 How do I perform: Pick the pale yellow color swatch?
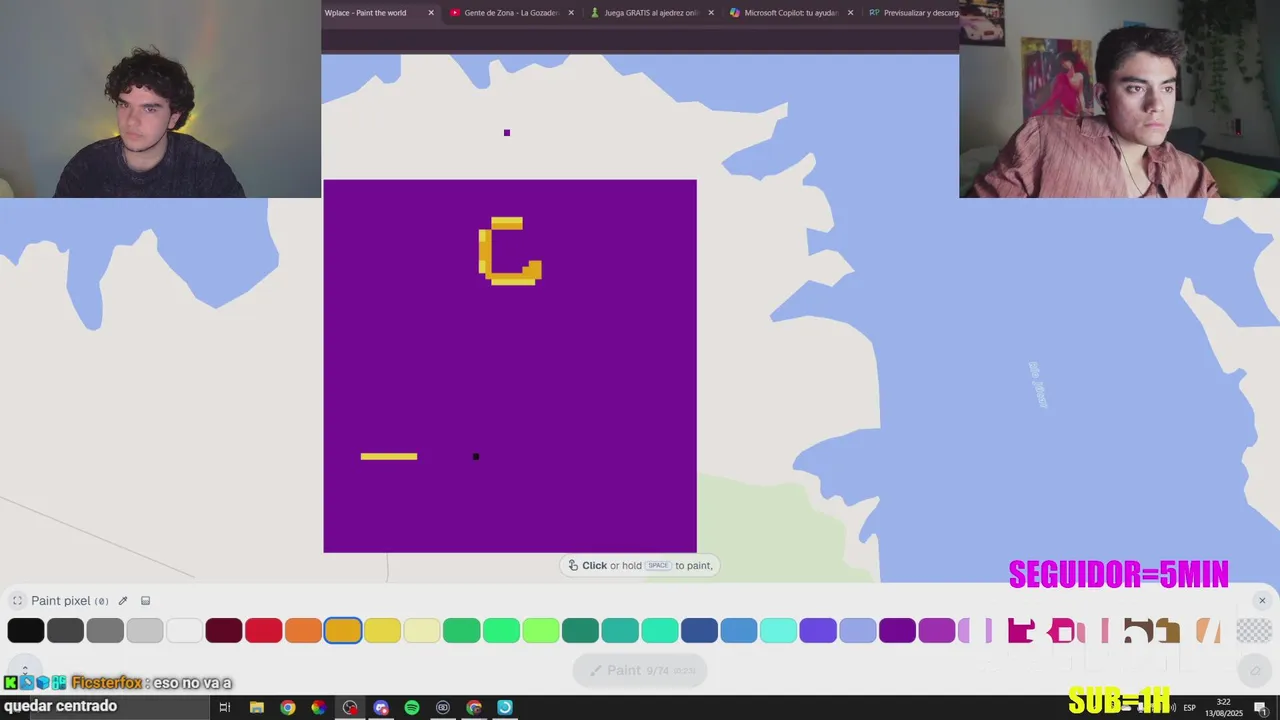tap(422, 630)
